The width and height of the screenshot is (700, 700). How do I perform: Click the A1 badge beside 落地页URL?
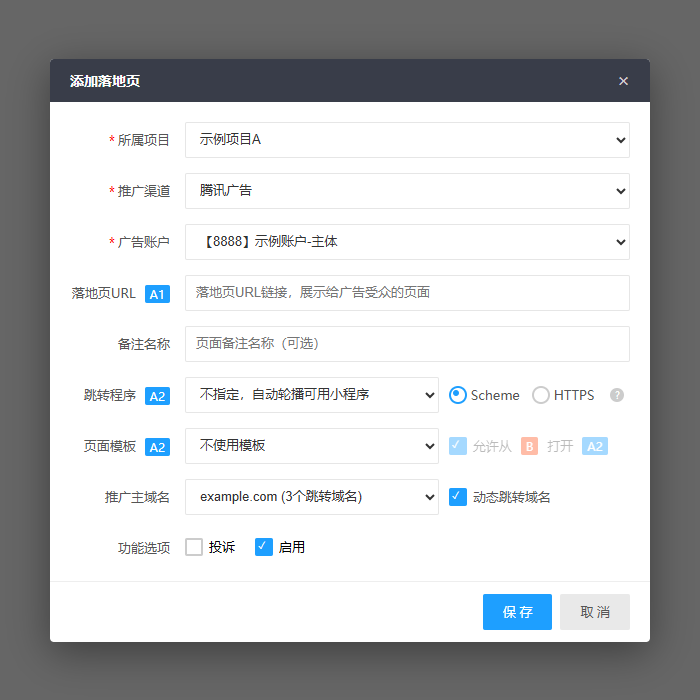point(157,294)
